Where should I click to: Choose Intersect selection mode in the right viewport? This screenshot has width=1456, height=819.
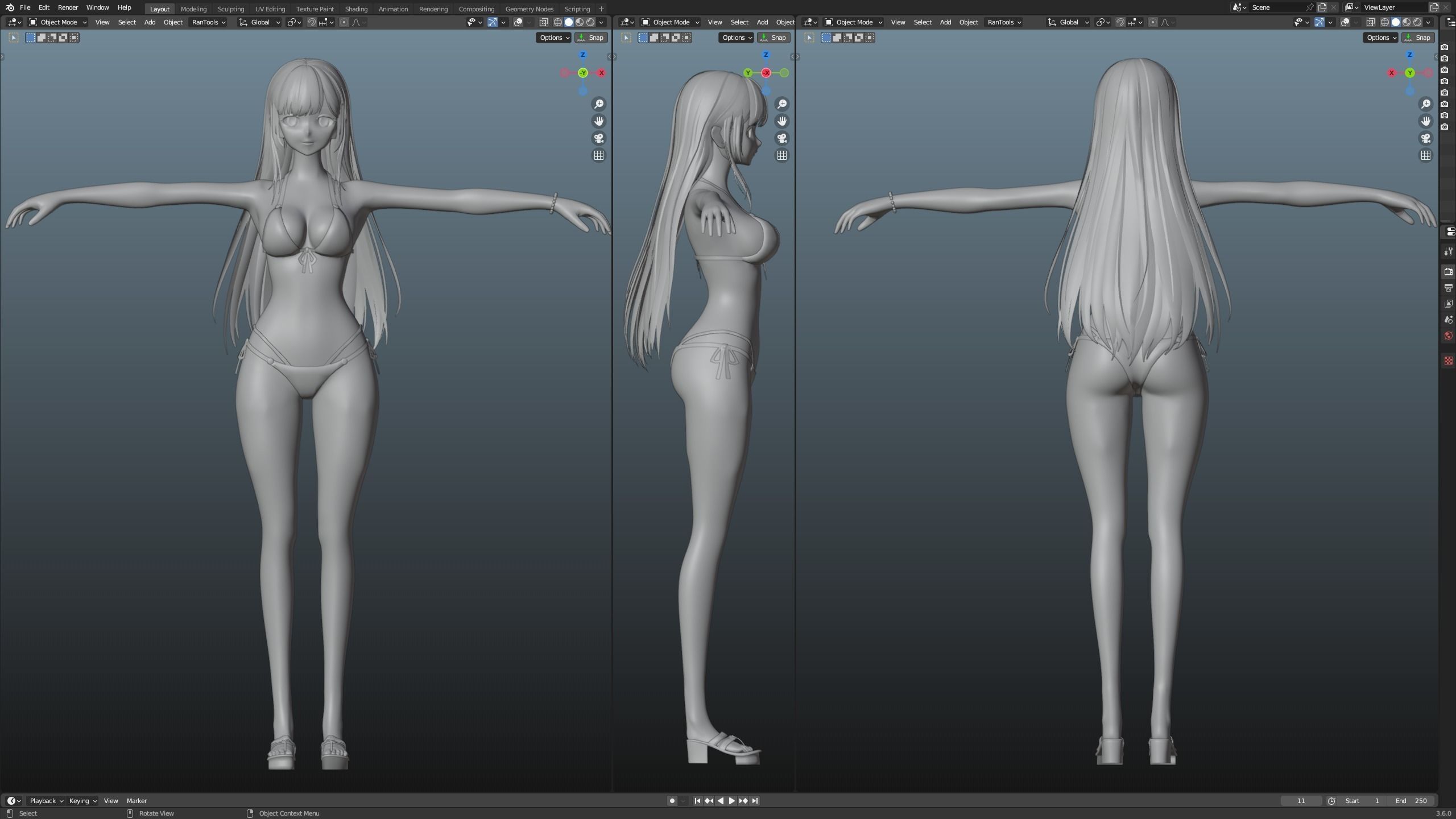870,38
